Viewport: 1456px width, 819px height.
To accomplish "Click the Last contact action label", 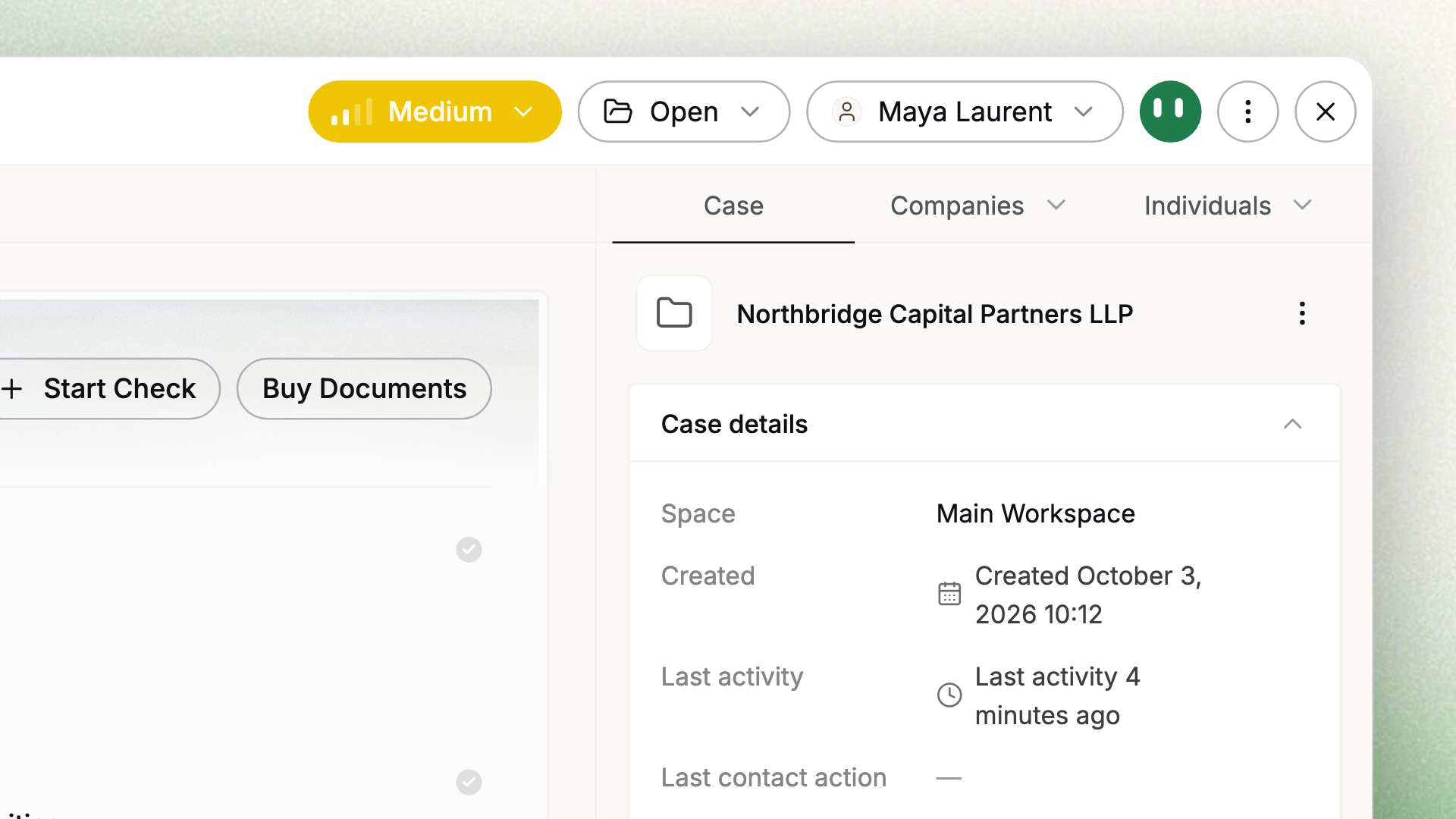I will tap(773, 777).
